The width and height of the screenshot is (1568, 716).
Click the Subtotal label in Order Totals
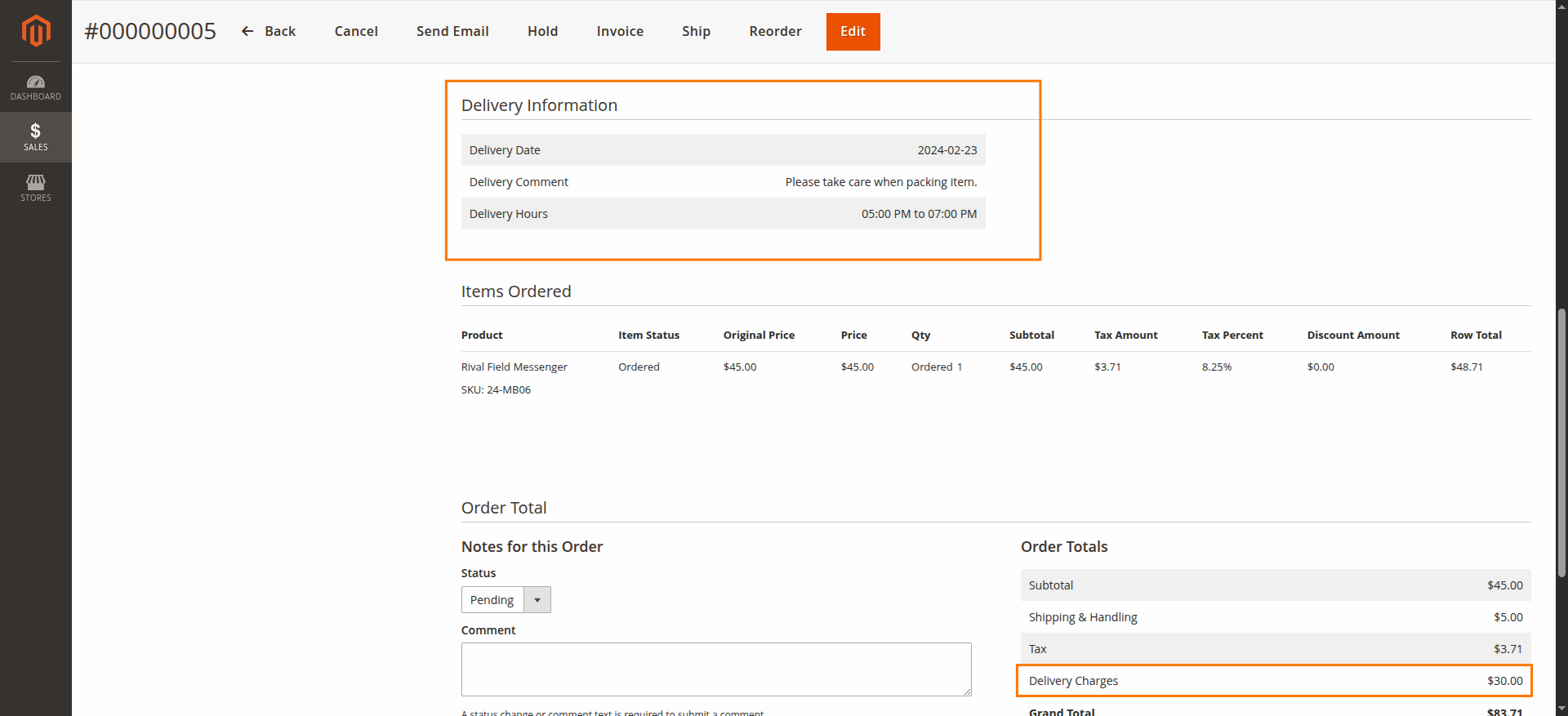[x=1051, y=585]
